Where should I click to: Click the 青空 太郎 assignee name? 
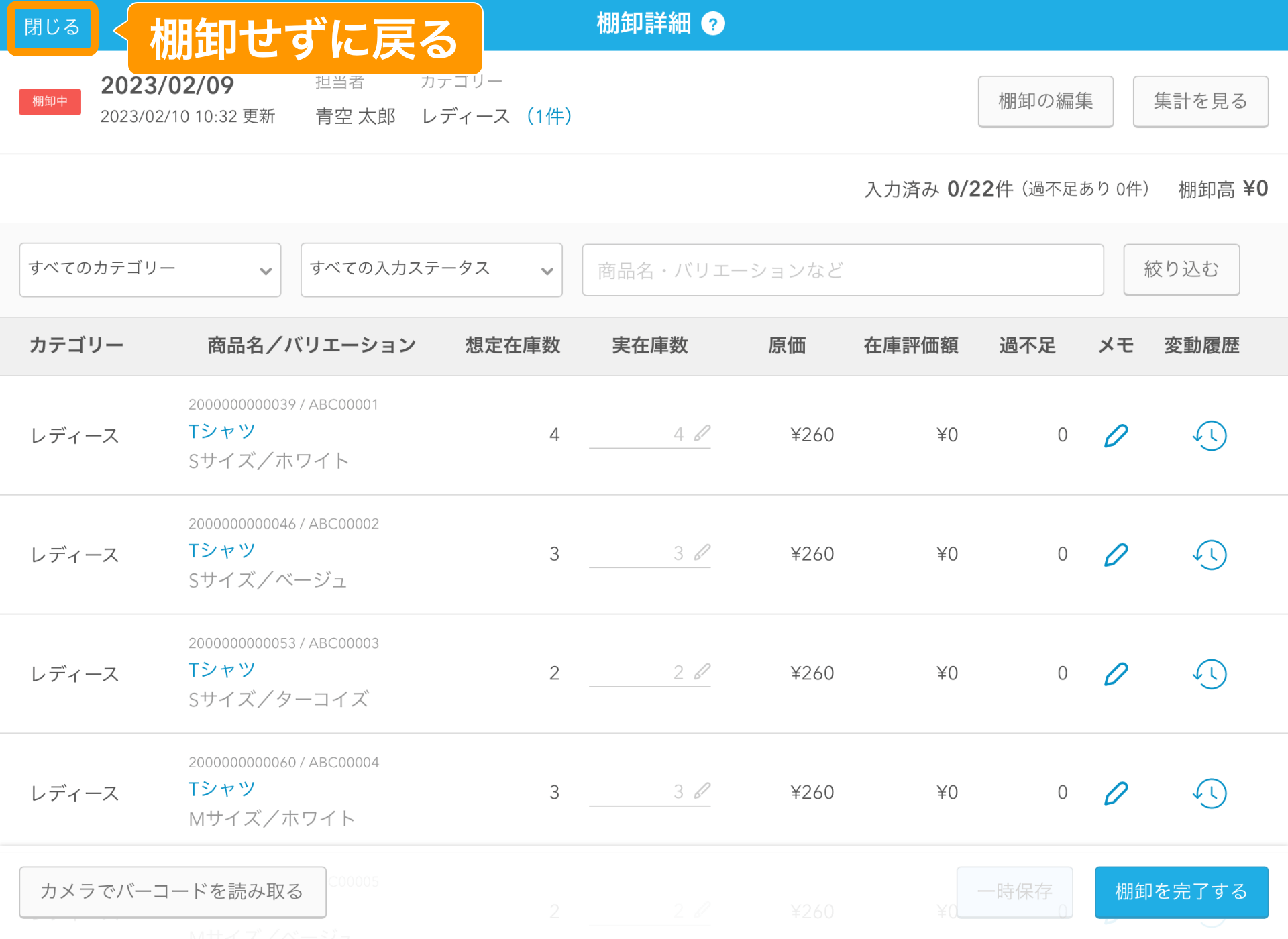tap(356, 116)
